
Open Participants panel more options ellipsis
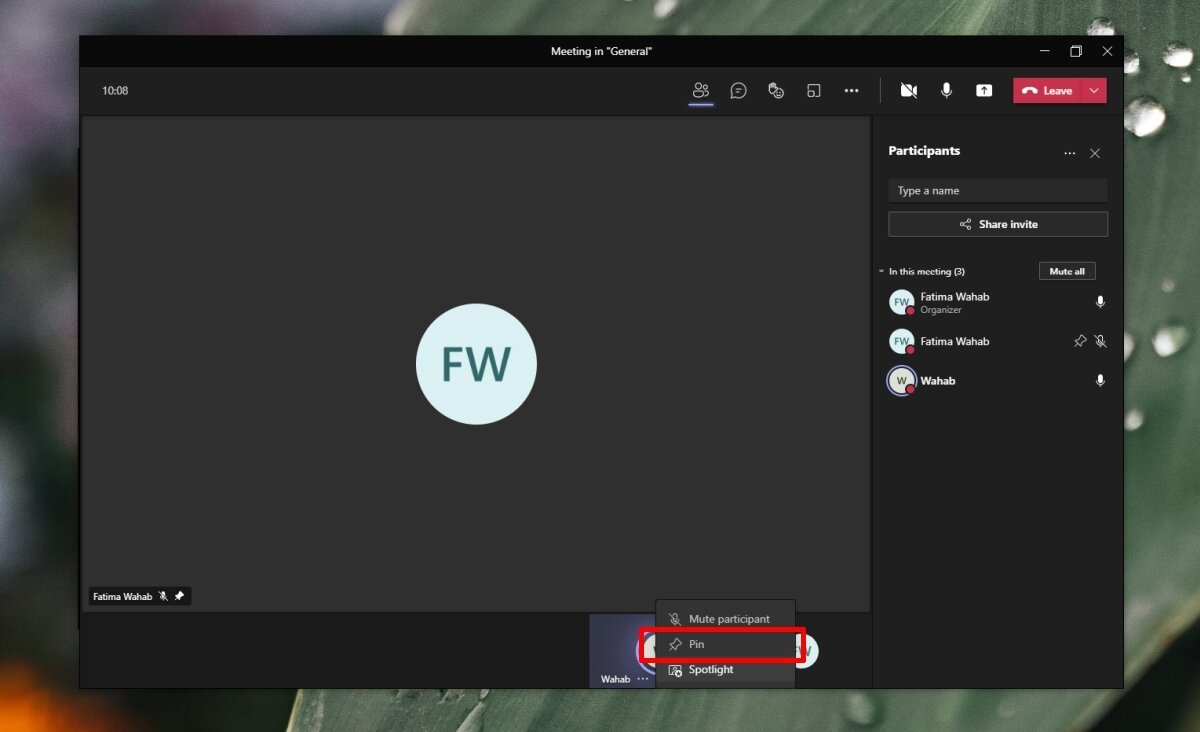[x=1070, y=153]
